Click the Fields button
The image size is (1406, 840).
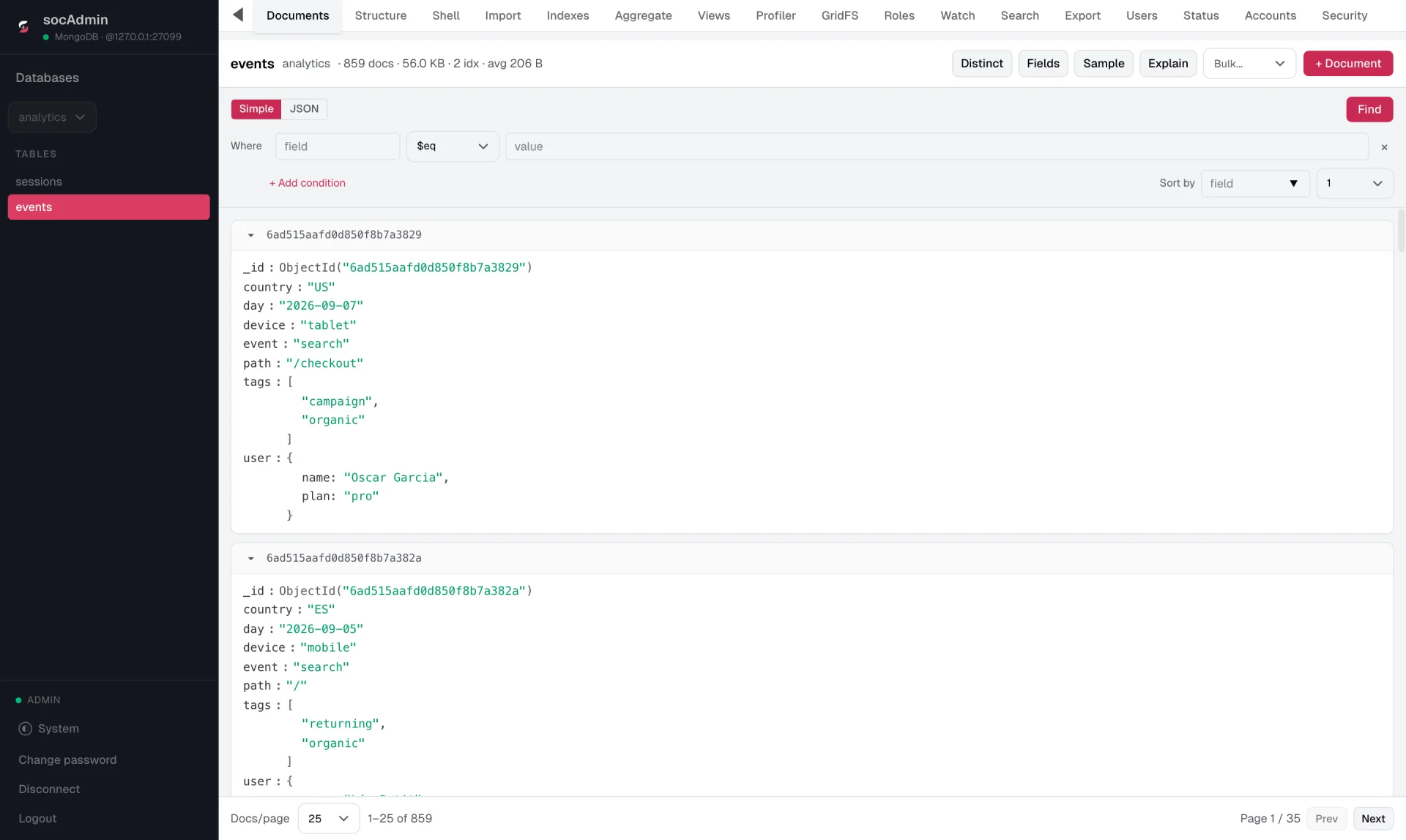point(1043,64)
